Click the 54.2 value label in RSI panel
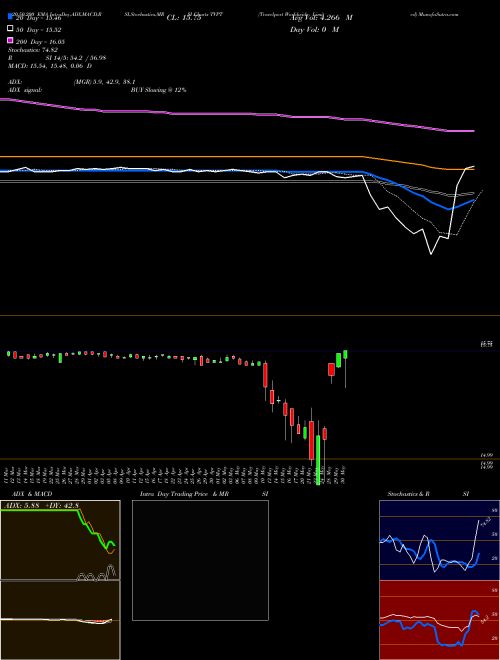Viewport: 500px width, 660px height. click(485, 619)
